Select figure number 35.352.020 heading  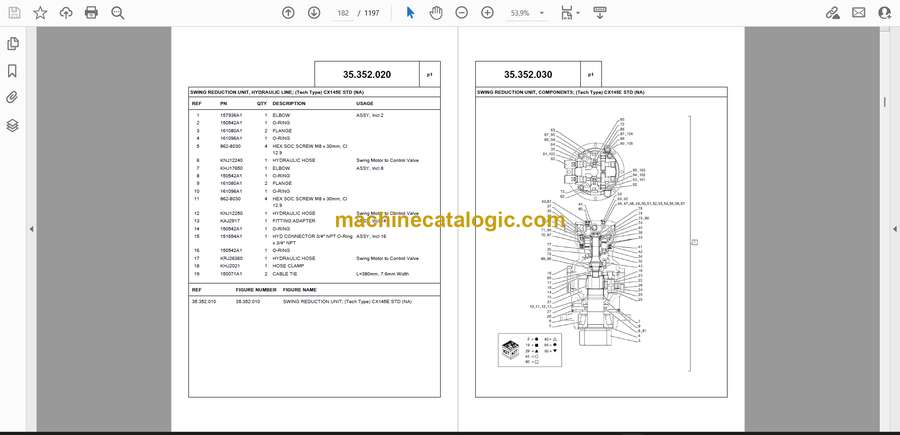tap(367, 75)
